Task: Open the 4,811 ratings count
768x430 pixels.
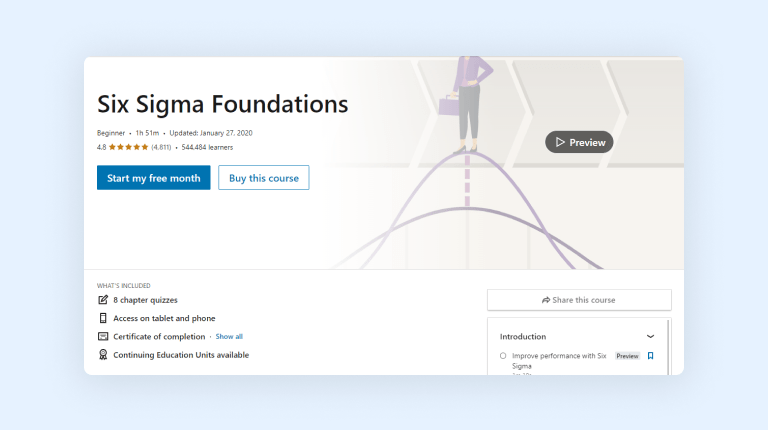Action: (x=161, y=147)
